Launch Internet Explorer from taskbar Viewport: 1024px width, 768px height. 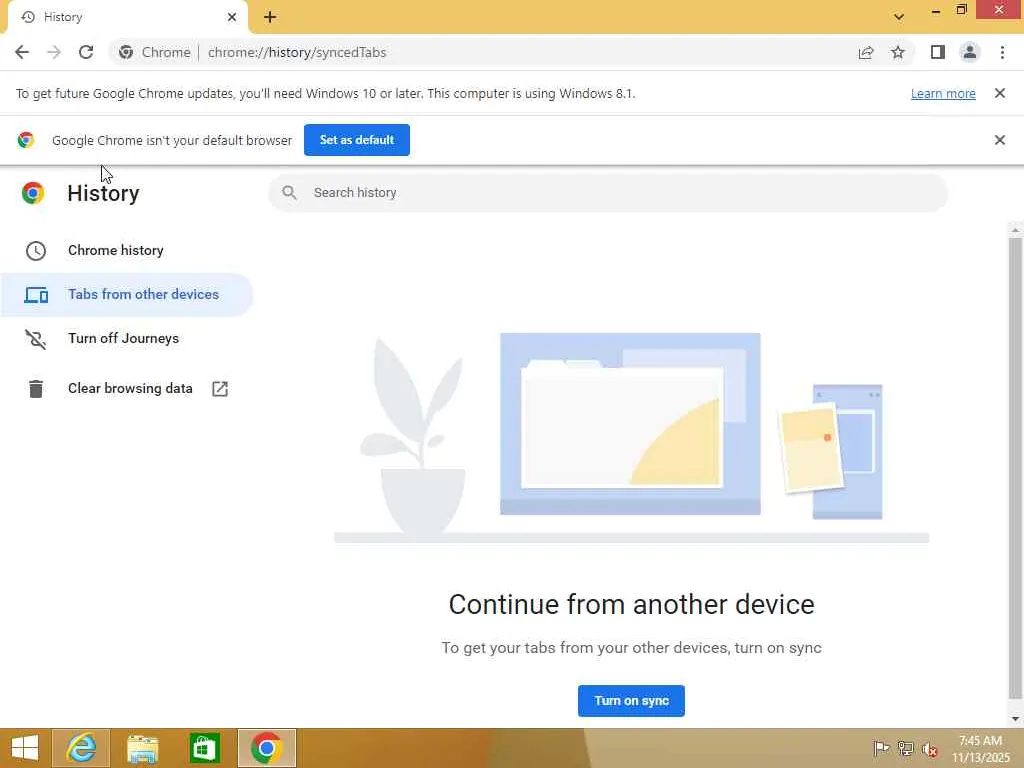pyautogui.click(x=81, y=748)
